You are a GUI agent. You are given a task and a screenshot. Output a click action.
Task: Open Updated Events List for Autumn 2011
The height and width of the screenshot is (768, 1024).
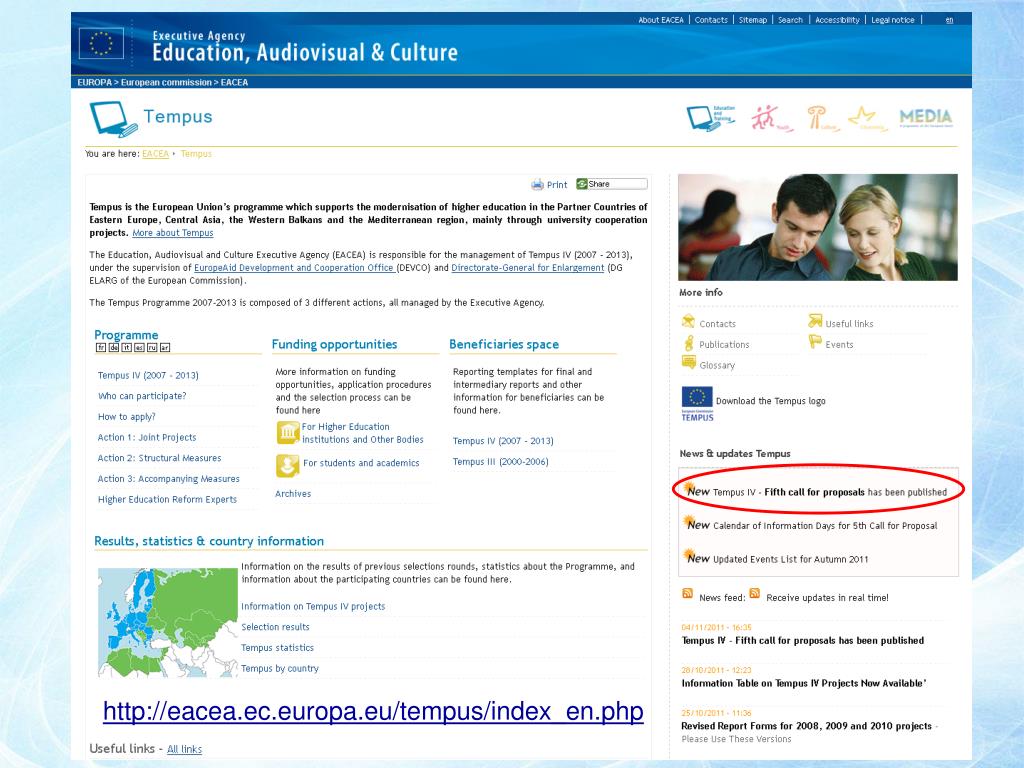pos(790,559)
